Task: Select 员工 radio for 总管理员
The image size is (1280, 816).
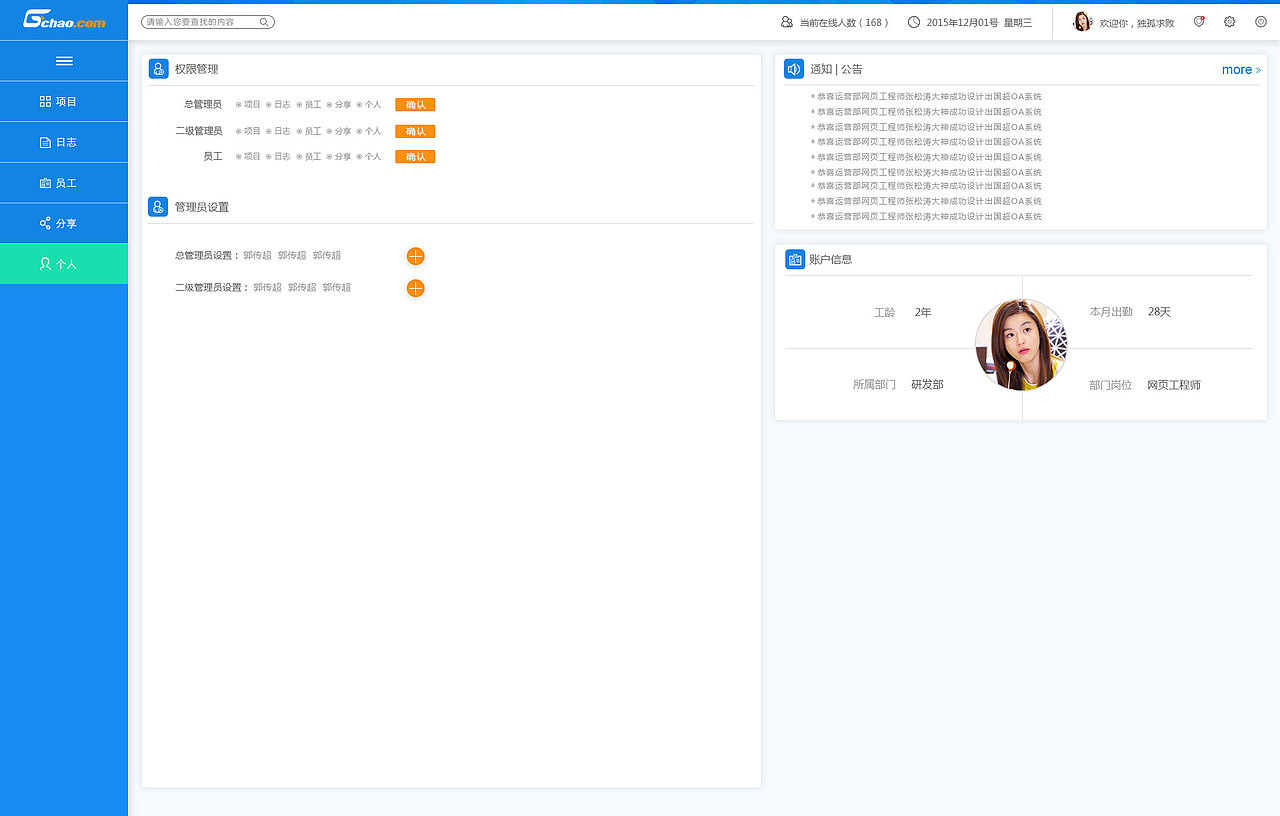Action: [299, 104]
